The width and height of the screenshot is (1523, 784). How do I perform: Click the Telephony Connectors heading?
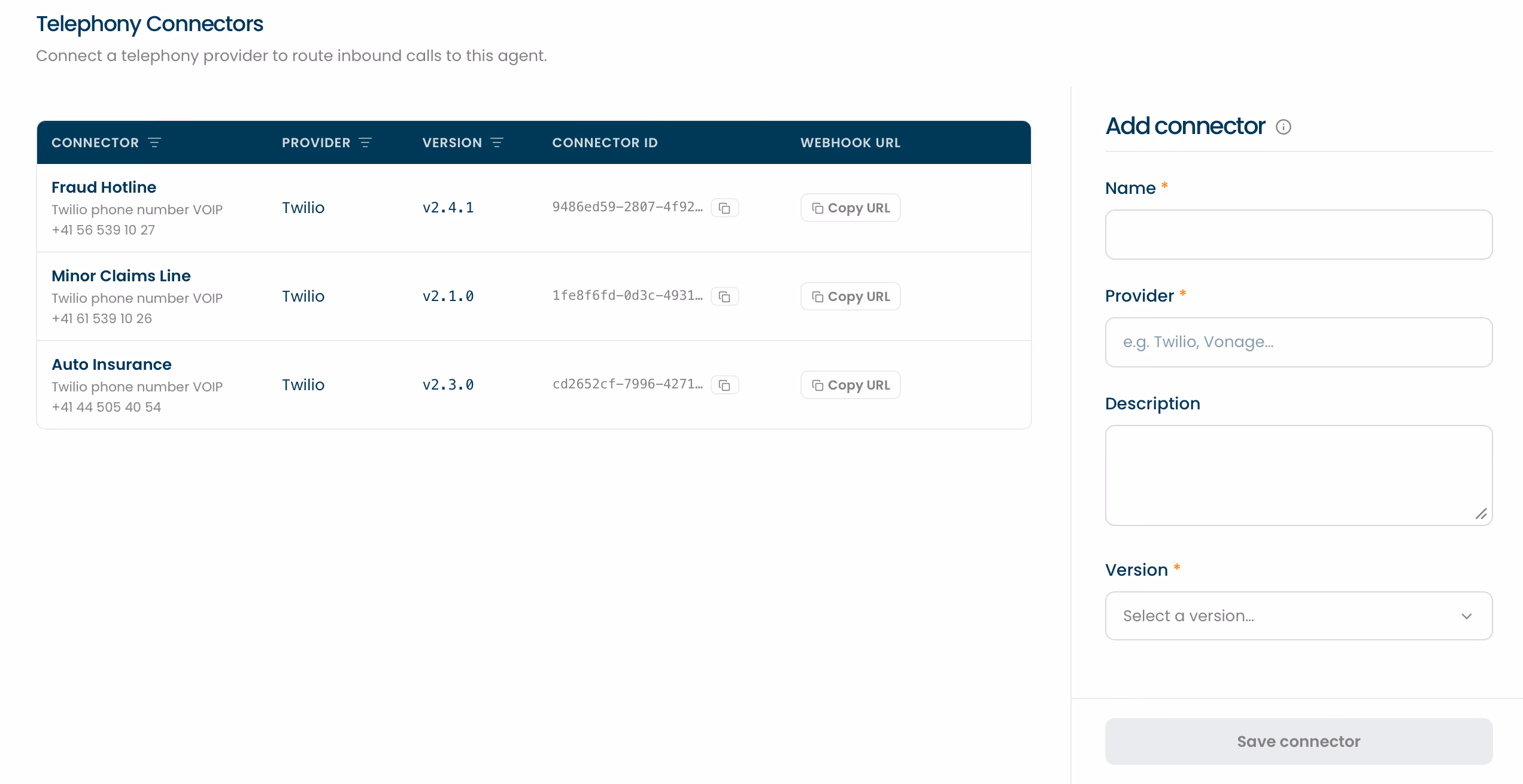coord(150,24)
